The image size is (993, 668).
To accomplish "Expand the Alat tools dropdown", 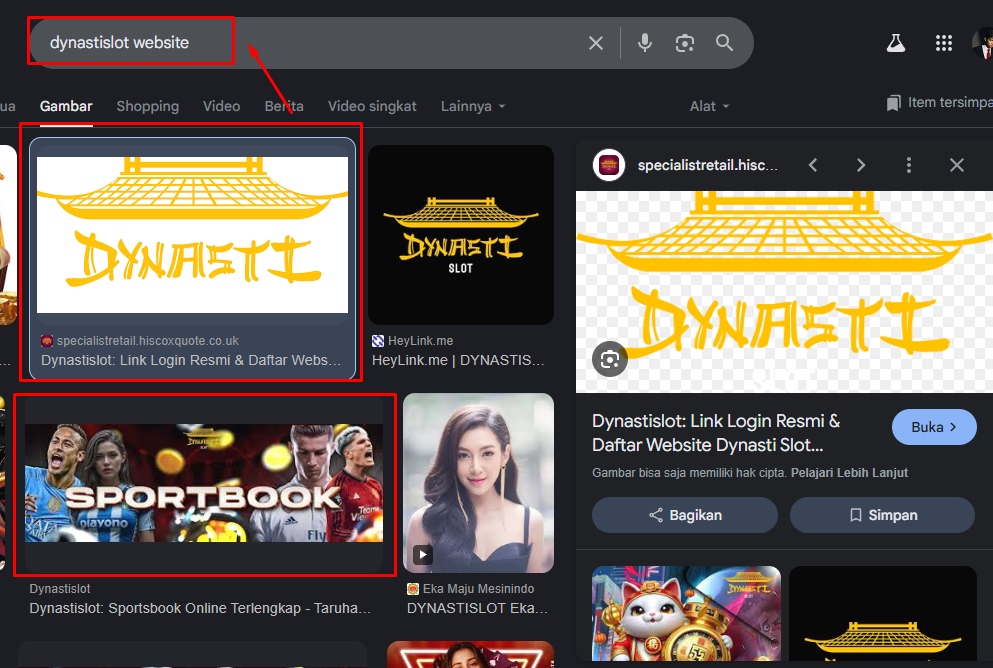I will tap(709, 106).
